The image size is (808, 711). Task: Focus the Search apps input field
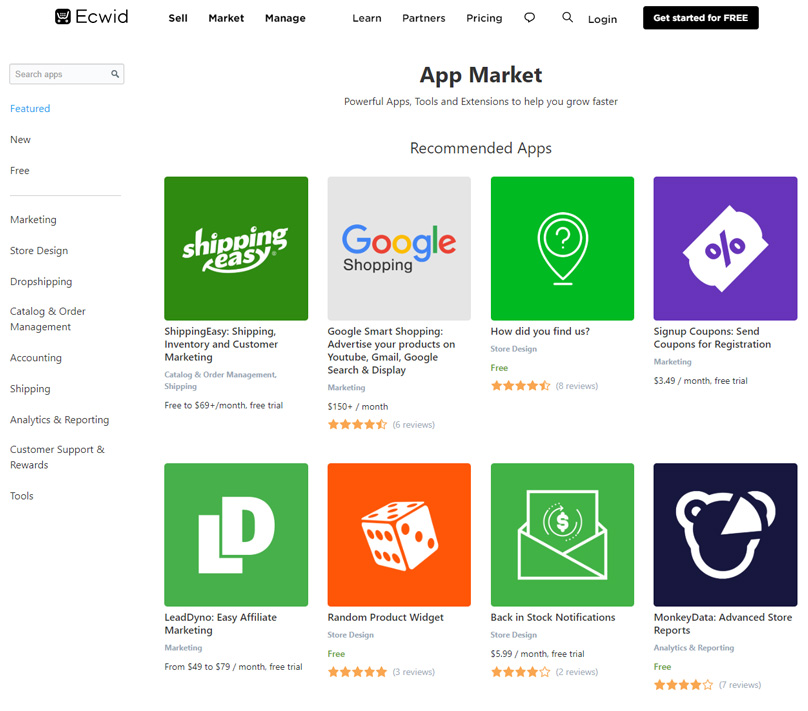pyautogui.click(x=58, y=74)
